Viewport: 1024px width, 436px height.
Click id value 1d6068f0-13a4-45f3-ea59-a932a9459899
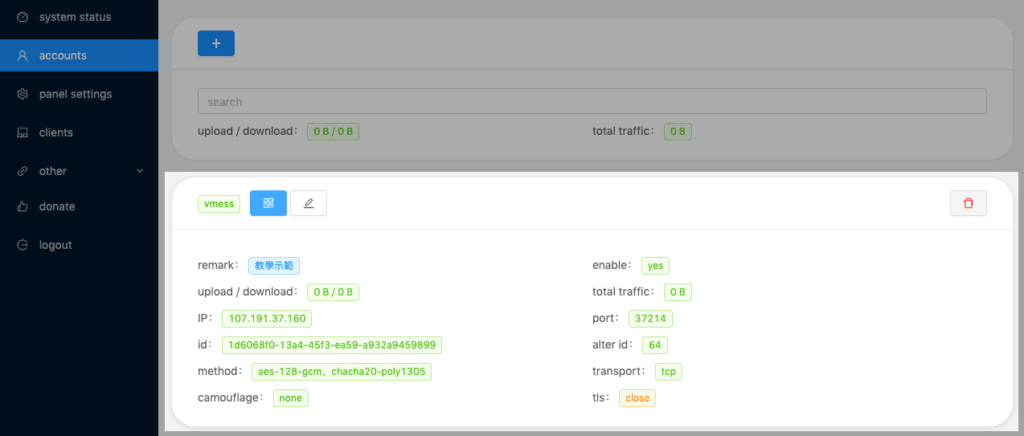click(x=332, y=345)
